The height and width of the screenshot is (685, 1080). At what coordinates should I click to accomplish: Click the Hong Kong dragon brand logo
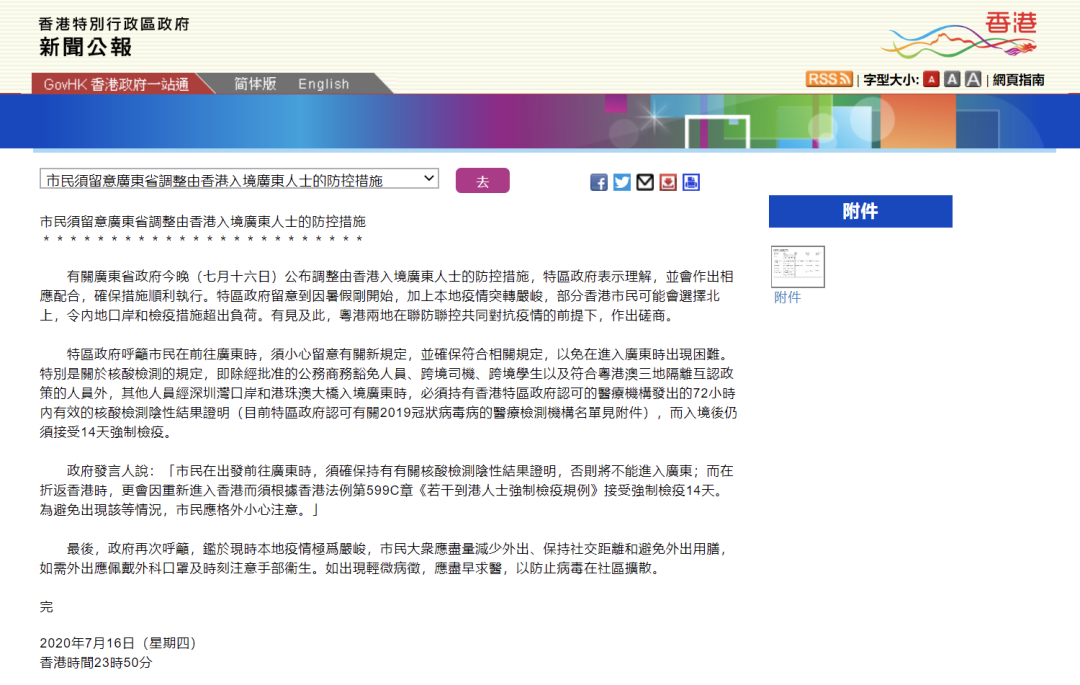click(960, 35)
